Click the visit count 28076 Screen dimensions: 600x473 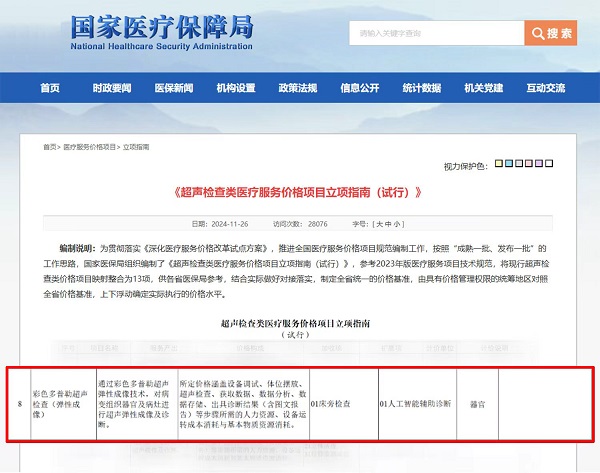pyautogui.click(x=318, y=224)
